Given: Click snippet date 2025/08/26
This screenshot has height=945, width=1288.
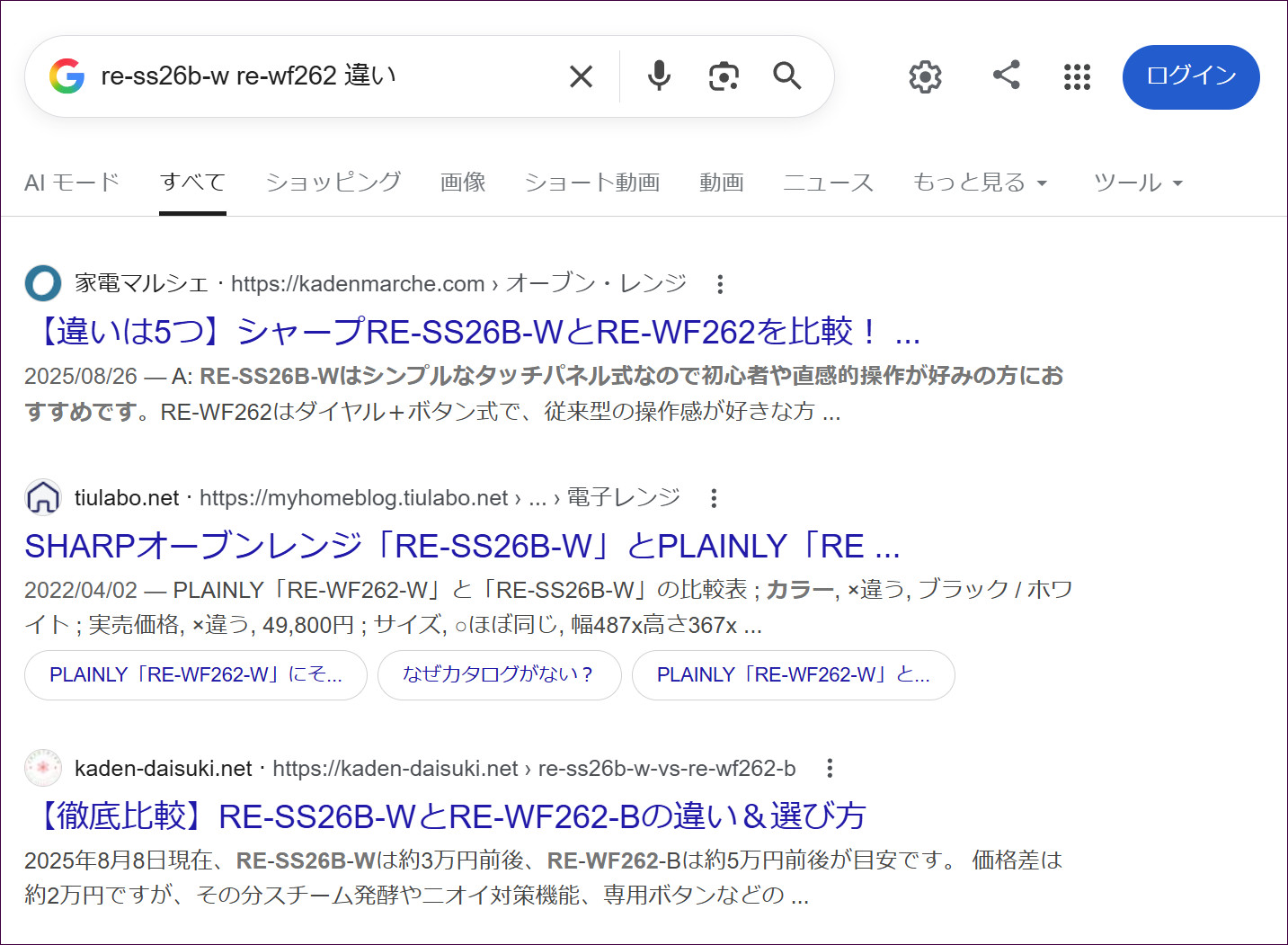Looking at the screenshot, I should click(x=81, y=376).
